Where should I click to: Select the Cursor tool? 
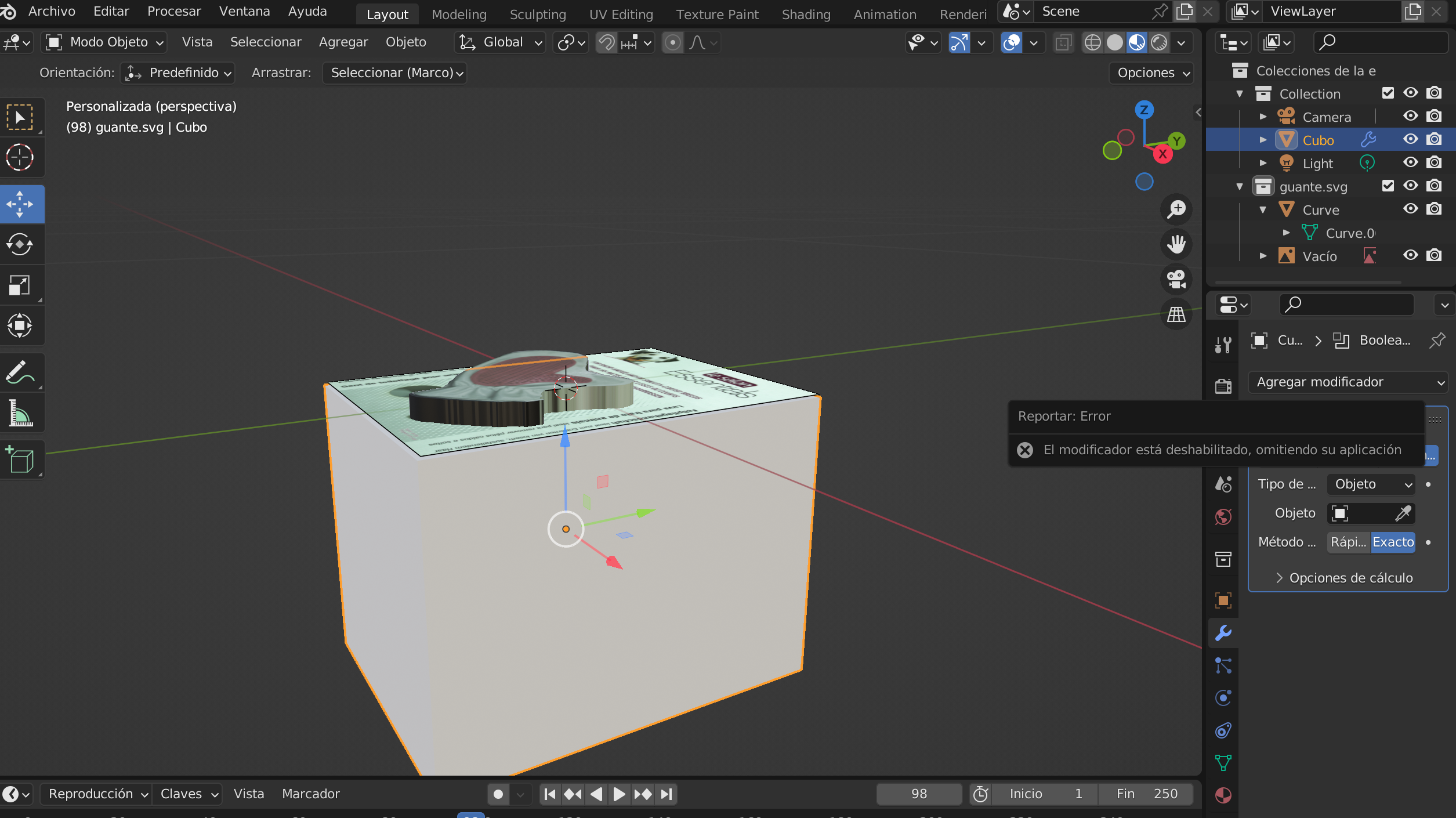click(20, 157)
